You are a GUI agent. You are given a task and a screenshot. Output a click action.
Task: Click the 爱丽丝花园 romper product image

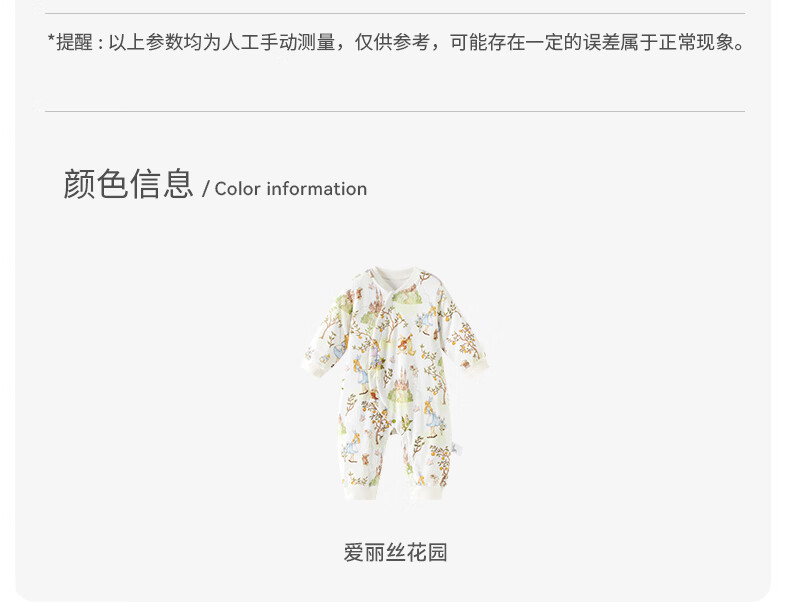coord(395,383)
